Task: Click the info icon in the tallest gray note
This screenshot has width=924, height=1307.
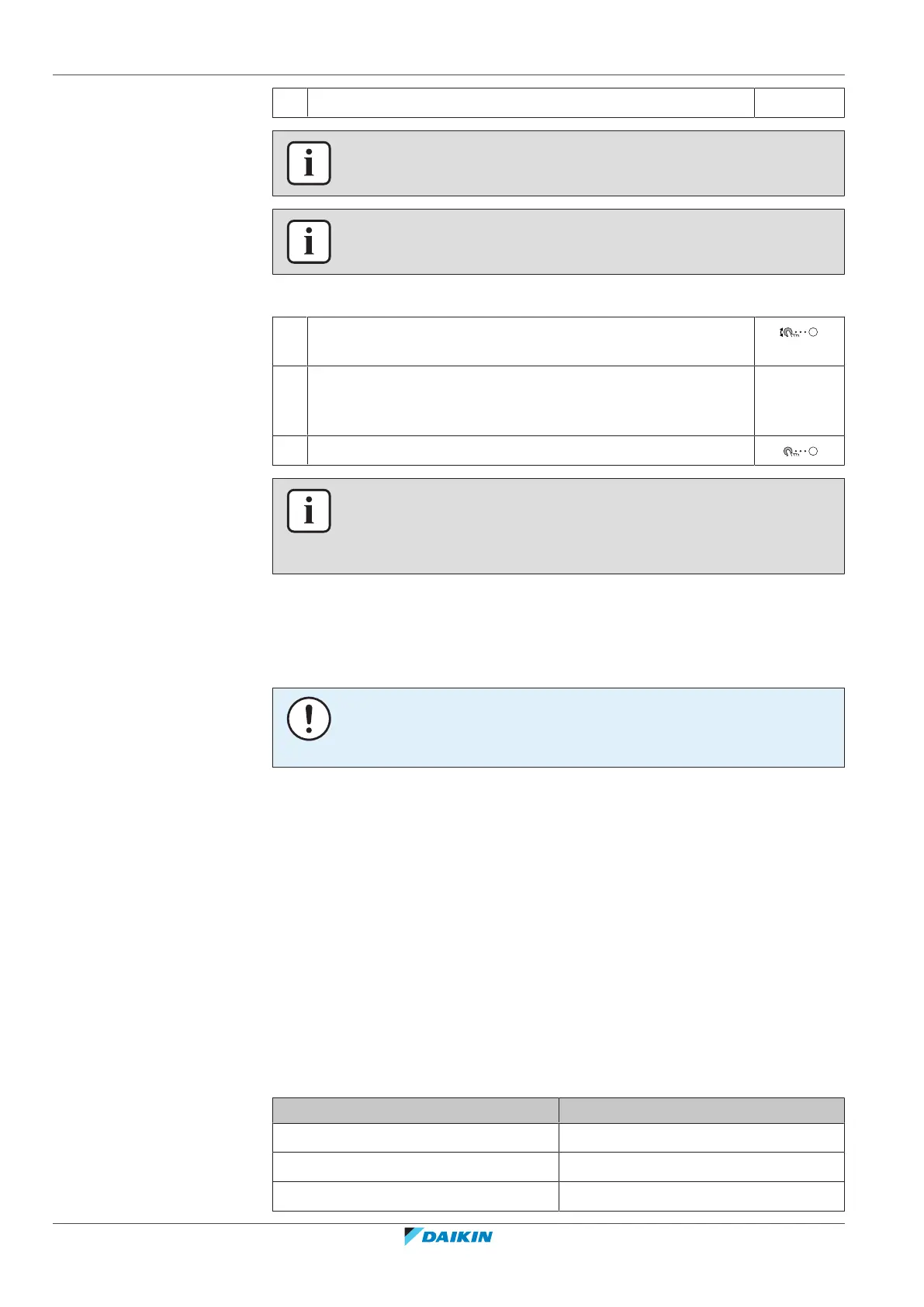Action: coord(309,511)
